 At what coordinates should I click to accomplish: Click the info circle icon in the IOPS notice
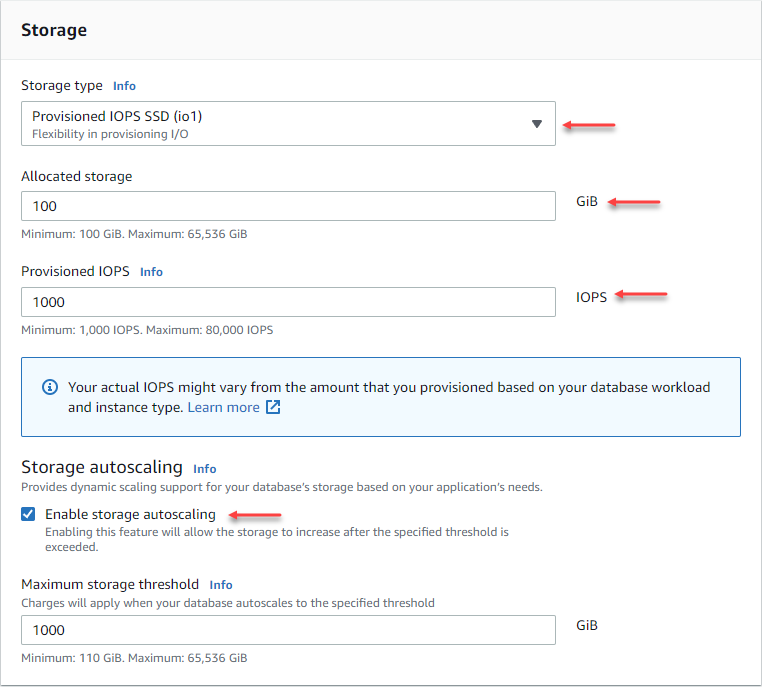tap(50, 387)
